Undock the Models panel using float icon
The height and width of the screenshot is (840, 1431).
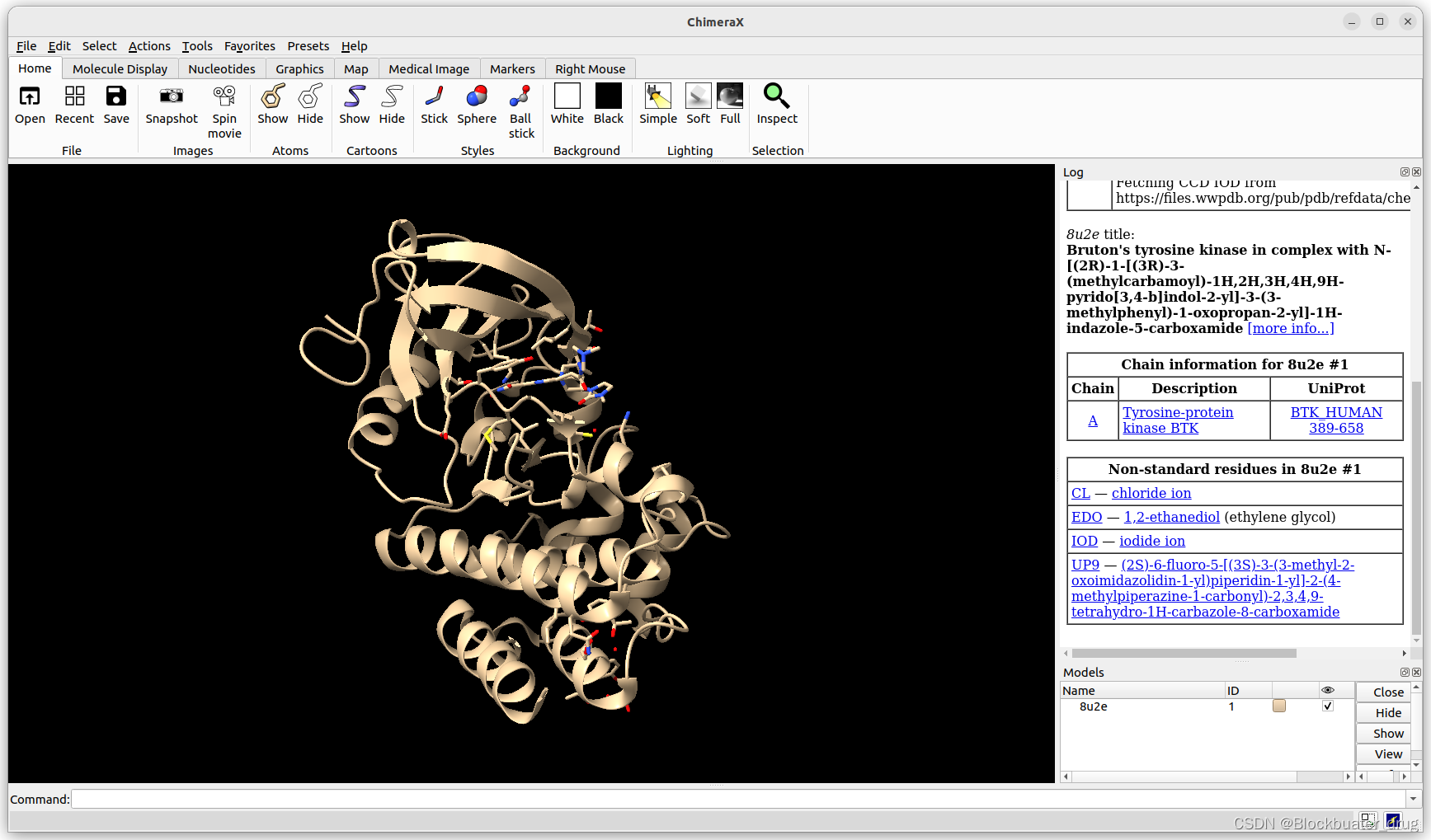click(x=1405, y=673)
